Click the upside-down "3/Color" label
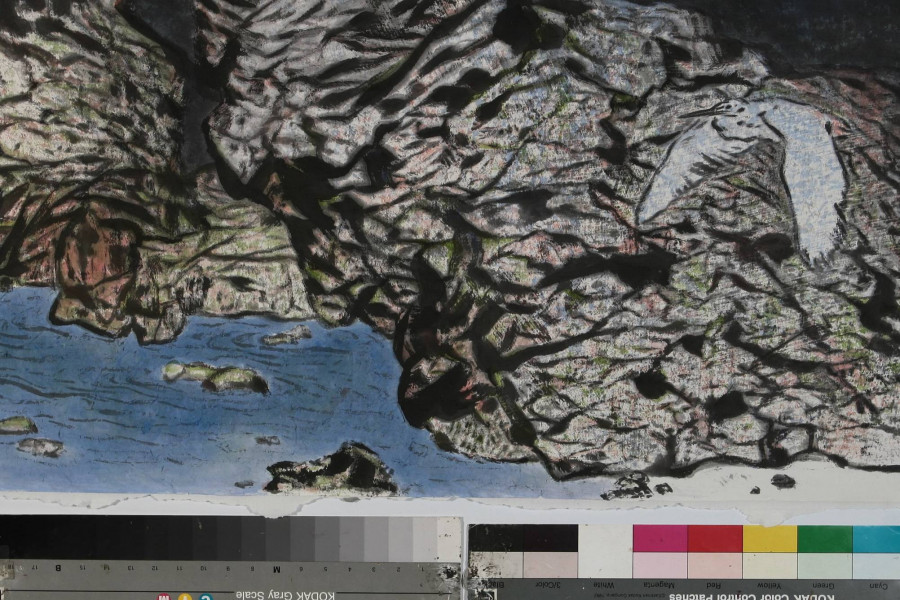 pyautogui.click(x=547, y=585)
